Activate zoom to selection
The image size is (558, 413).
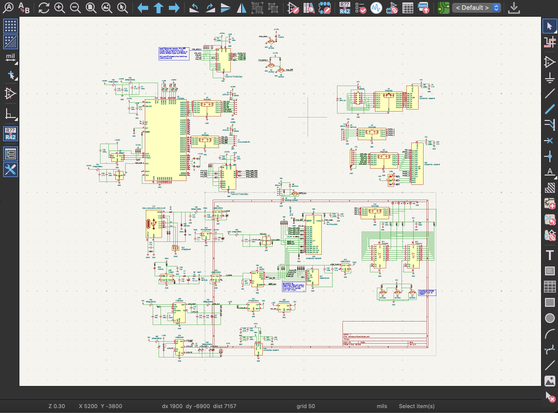(122, 7)
